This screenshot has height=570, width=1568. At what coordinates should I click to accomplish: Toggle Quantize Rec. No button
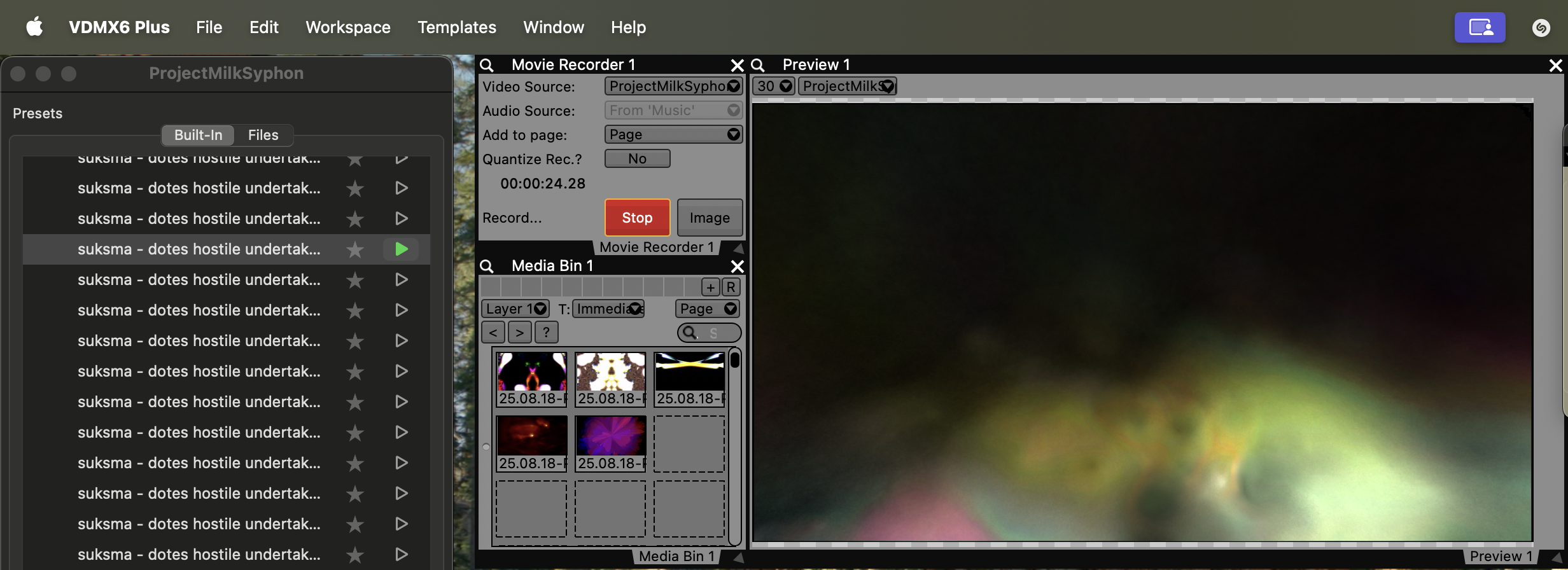[638, 158]
